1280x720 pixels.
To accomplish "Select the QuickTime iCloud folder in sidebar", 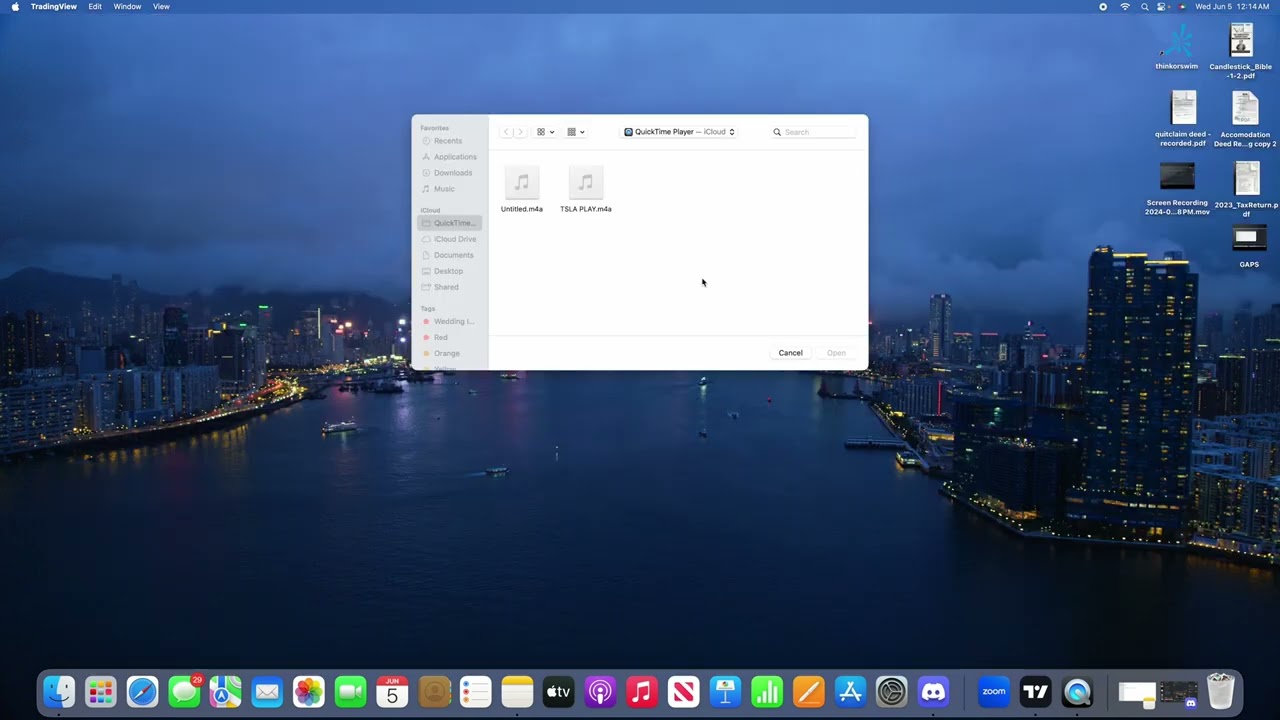I will 449,223.
